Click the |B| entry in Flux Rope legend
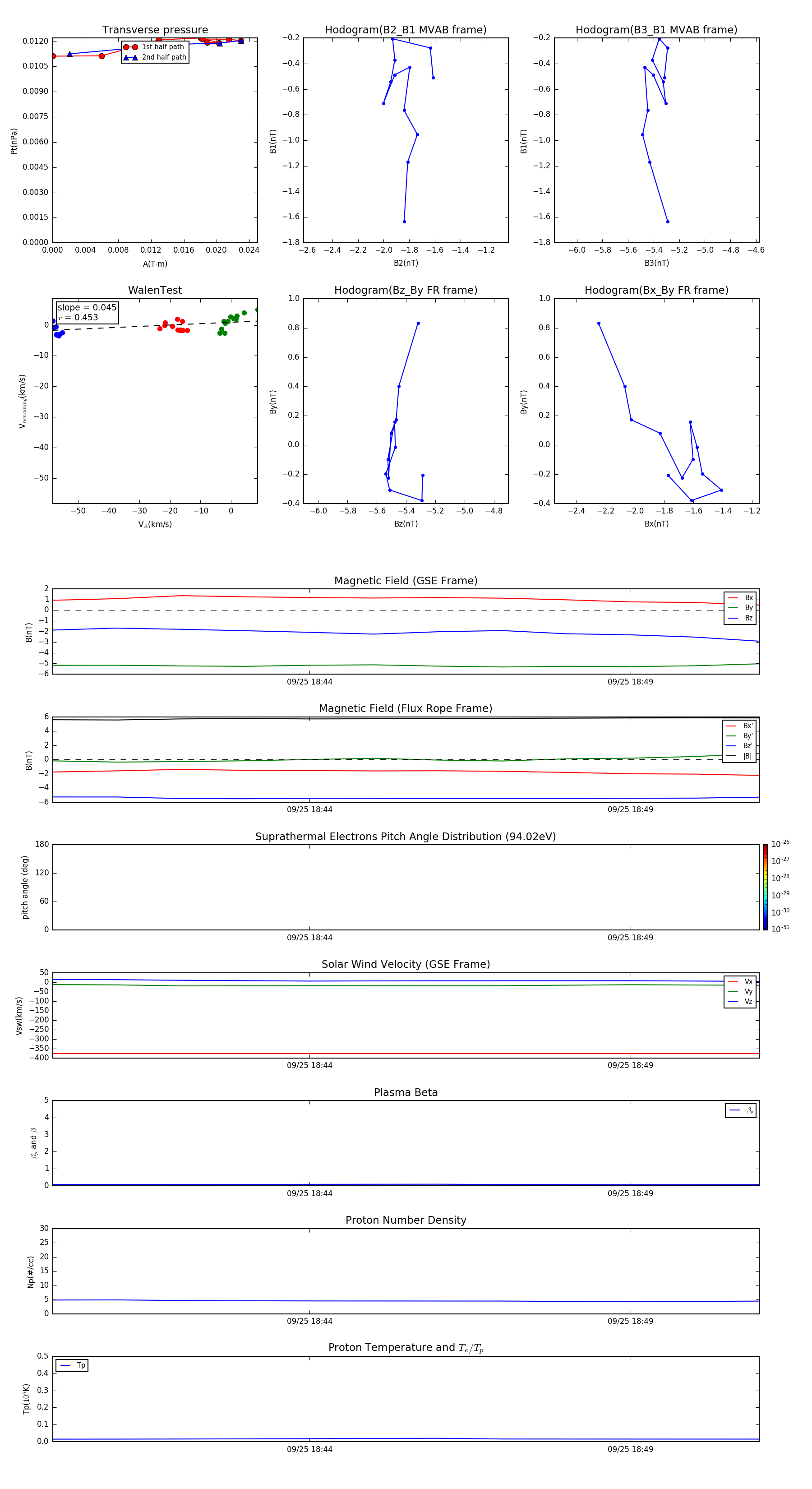Screen dimensions: 812x1489 (x=739, y=756)
